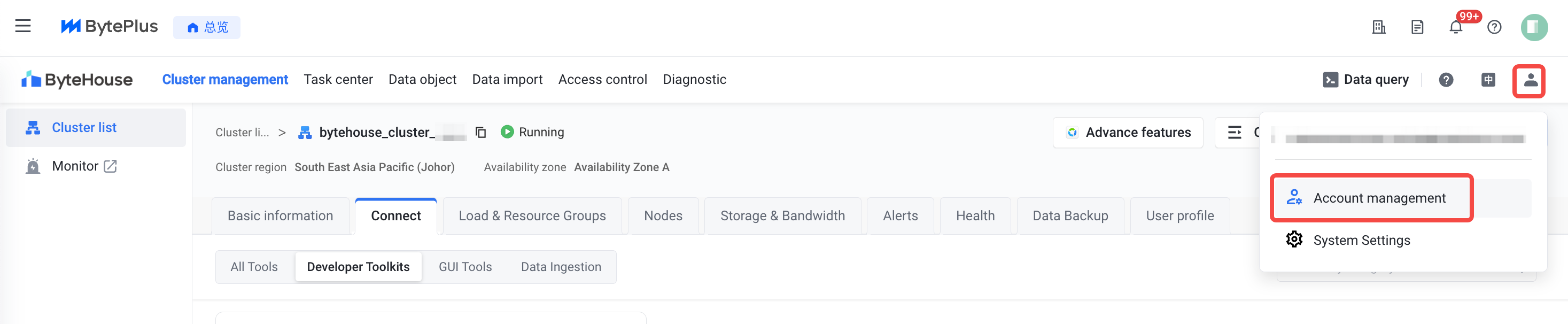Viewport: 1568px width, 324px height.
Task: Switch to GUI Tools filter
Action: (x=465, y=267)
